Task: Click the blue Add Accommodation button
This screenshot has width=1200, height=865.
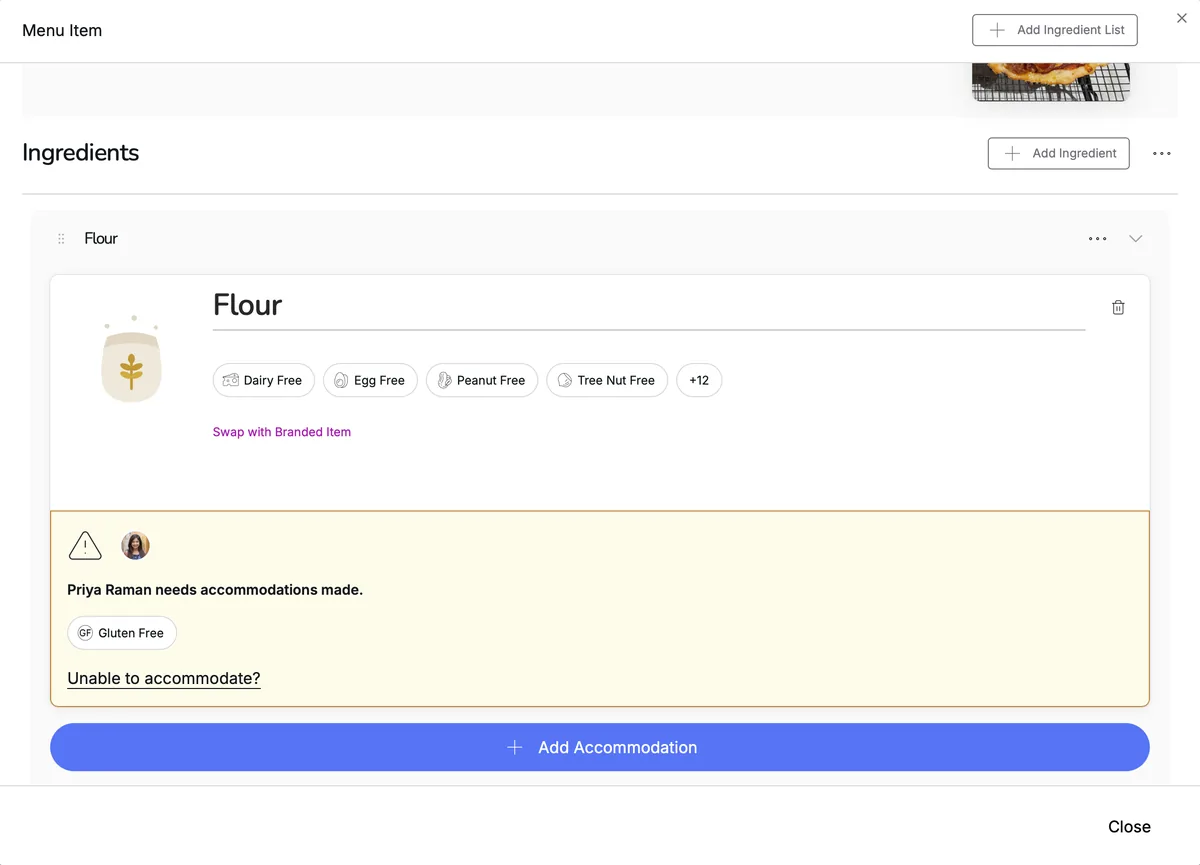Action: coord(600,747)
